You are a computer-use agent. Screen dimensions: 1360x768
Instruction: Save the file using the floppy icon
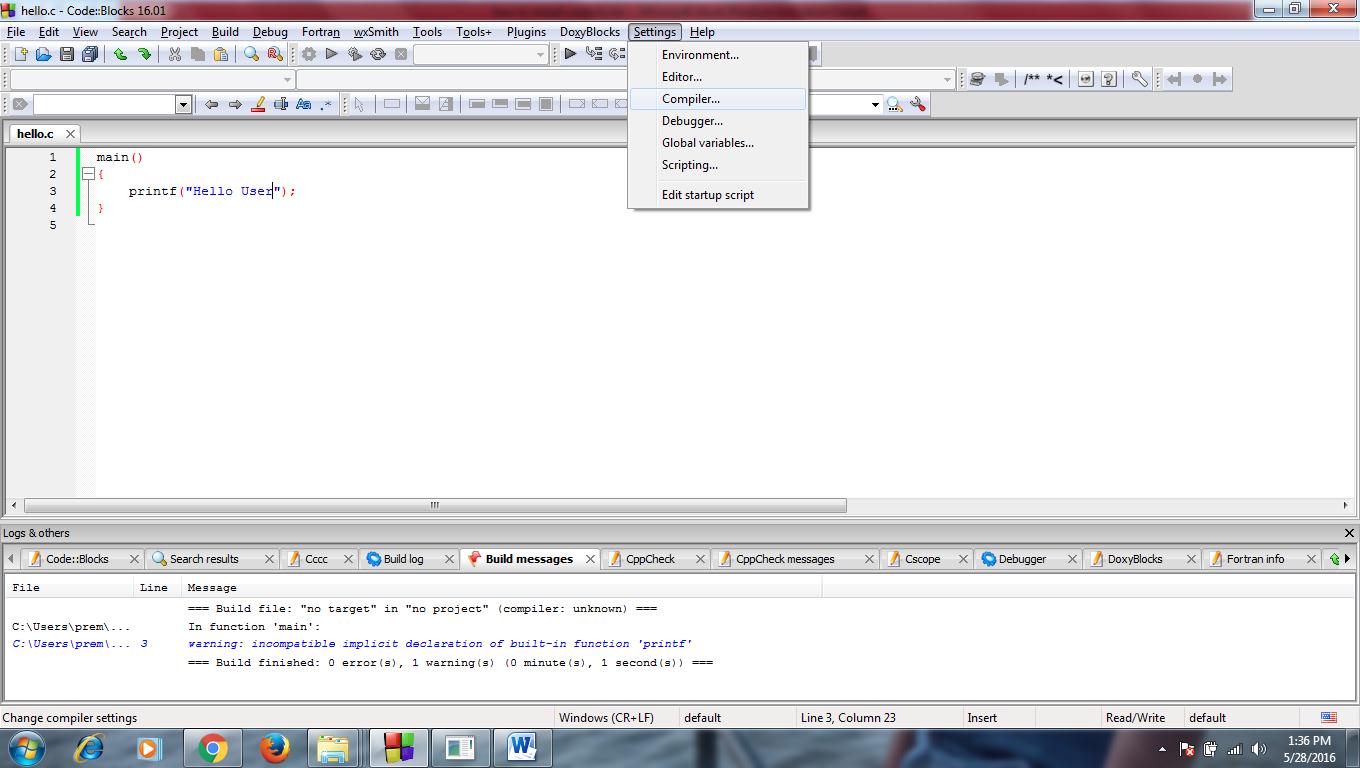tap(67, 54)
